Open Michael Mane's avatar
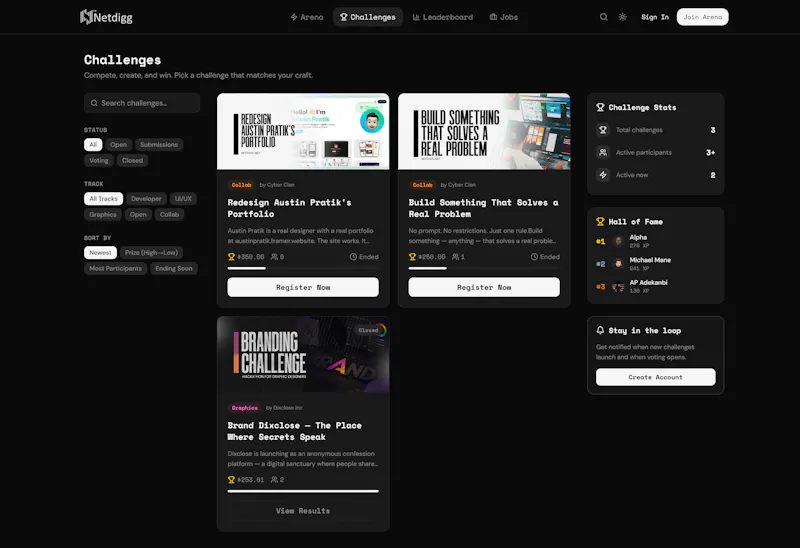Screen dimensions: 800x548 coord(618,264)
